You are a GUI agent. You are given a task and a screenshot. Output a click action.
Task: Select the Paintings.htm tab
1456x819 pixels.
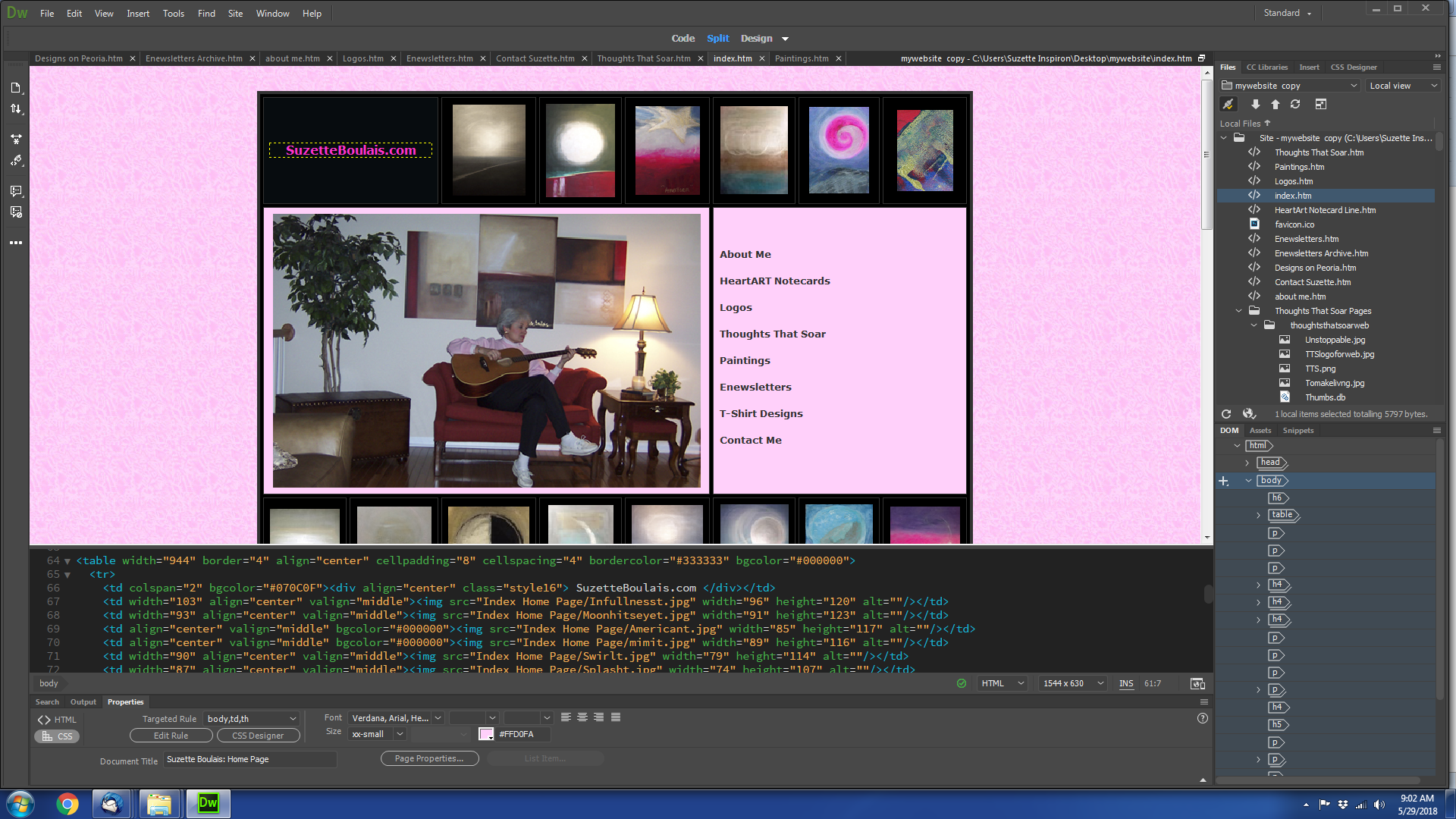coord(800,57)
